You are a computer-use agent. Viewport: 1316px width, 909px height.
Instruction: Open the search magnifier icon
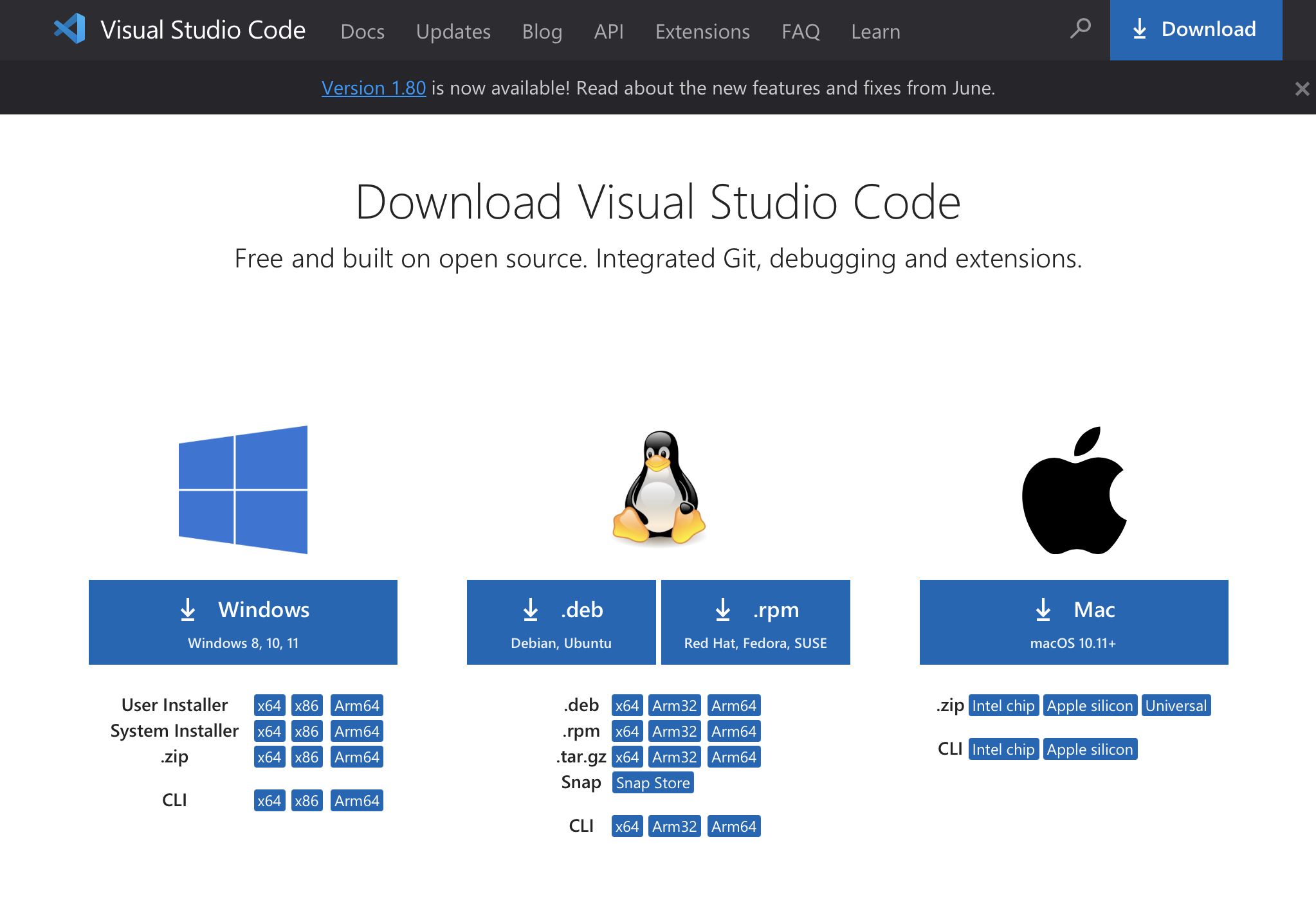click(x=1081, y=29)
